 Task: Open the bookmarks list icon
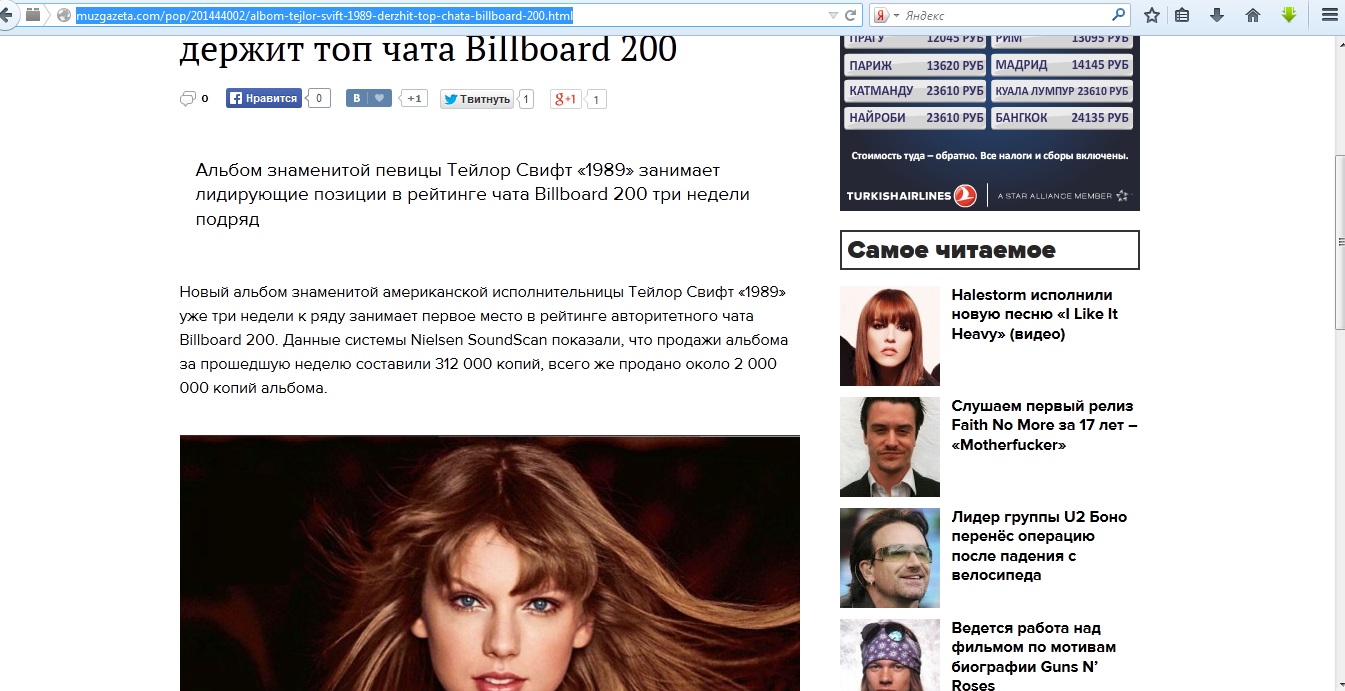1182,16
